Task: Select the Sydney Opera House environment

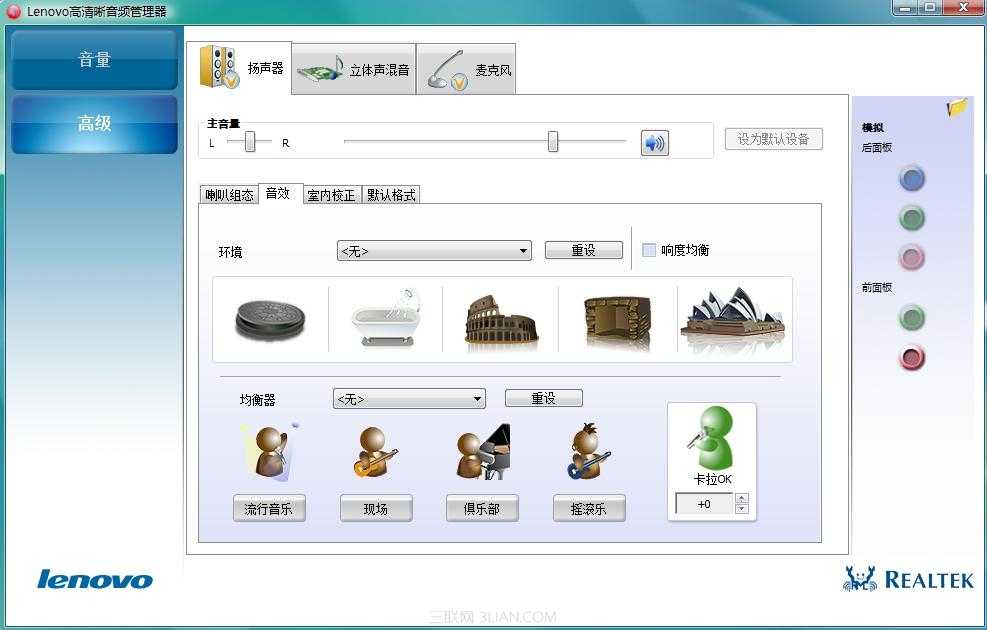Action: [733, 318]
